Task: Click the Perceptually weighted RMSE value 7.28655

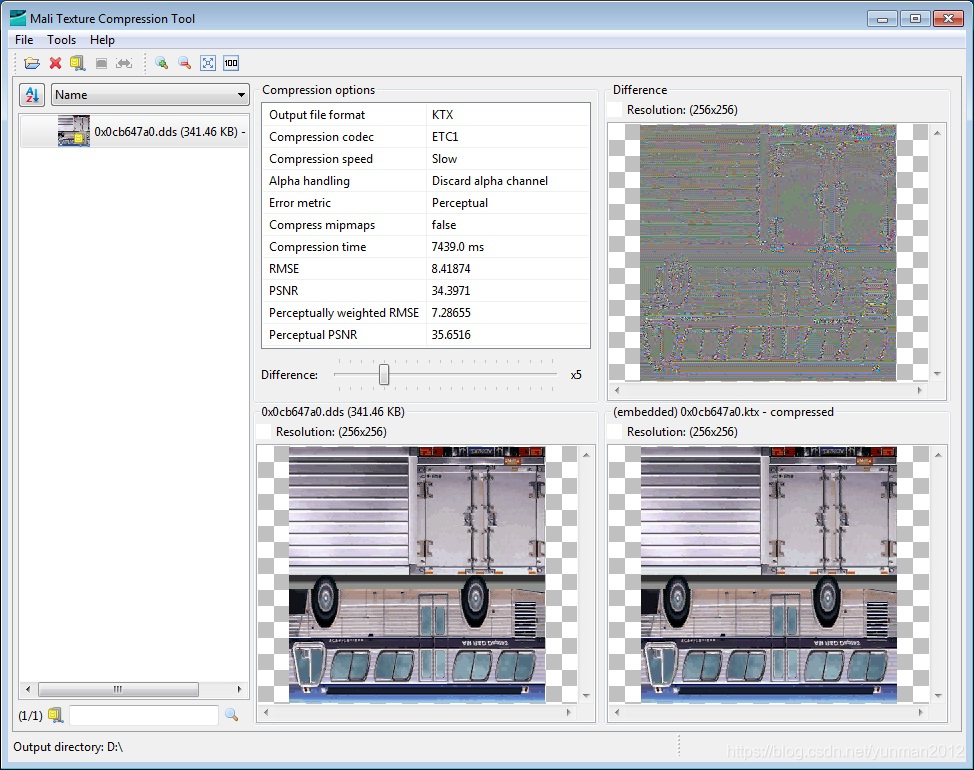Action: point(450,313)
